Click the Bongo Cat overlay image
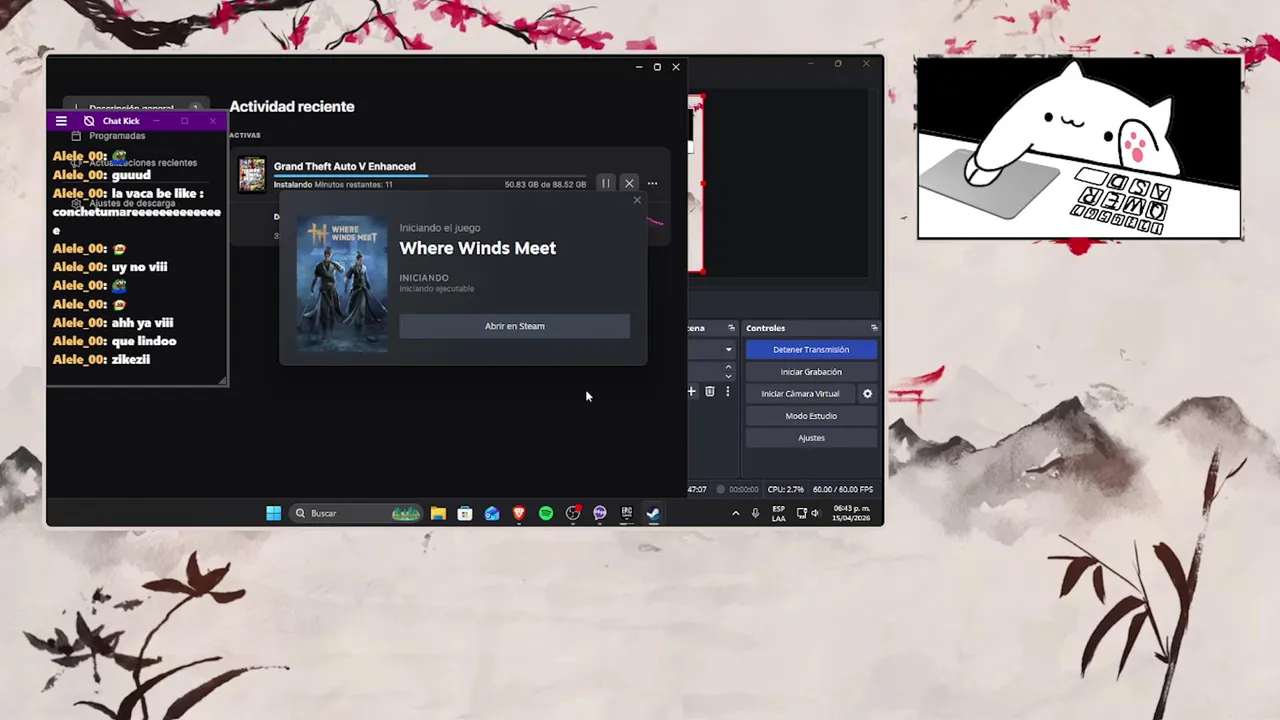The width and height of the screenshot is (1280, 720). (x=1079, y=147)
